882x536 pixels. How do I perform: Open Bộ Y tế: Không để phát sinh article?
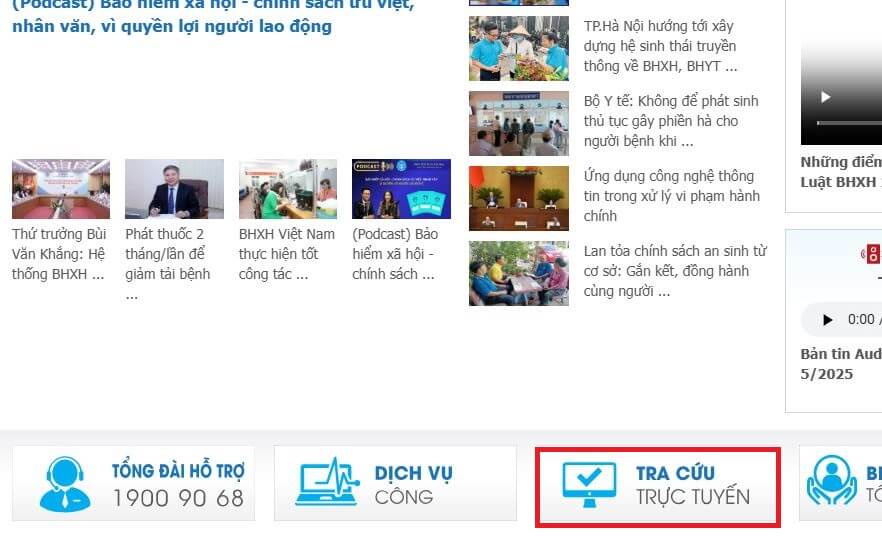tap(671, 121)
